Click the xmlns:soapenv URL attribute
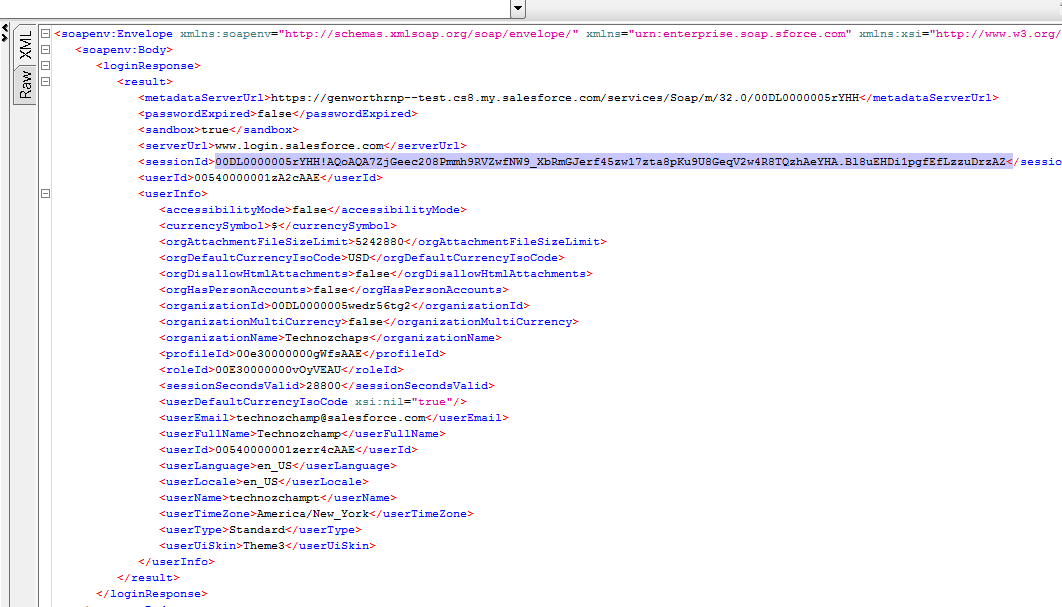This screenshot has width=1062, height=607. pos(429,34)
